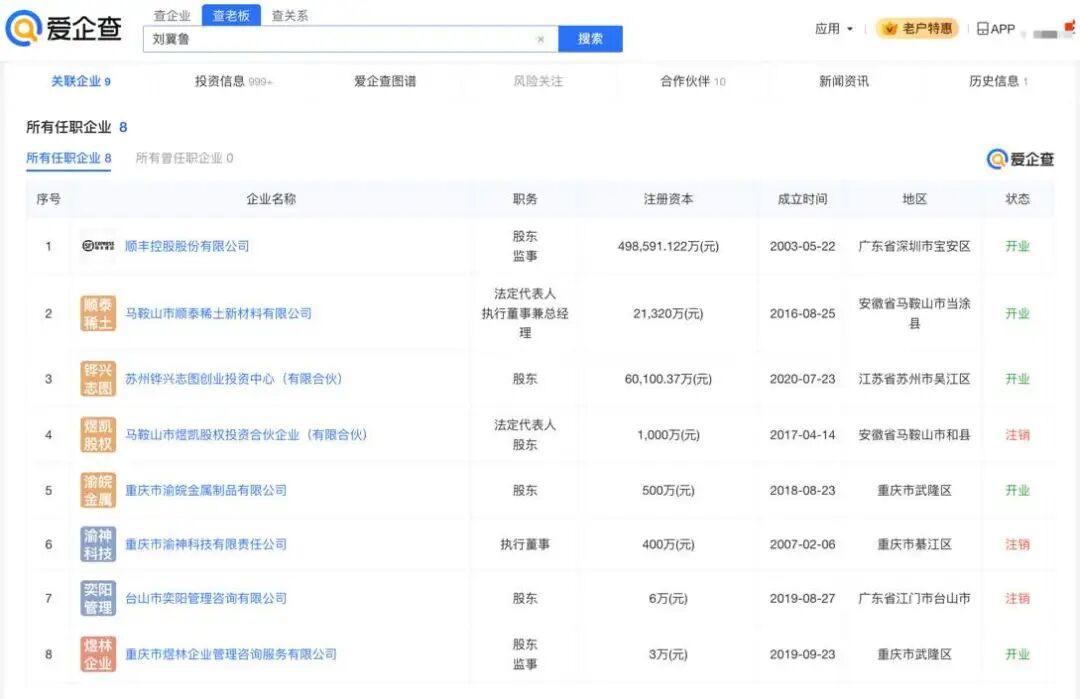Select the 2003-05-22 founding date cell
1080x699 pixels.
click(802, 246)
